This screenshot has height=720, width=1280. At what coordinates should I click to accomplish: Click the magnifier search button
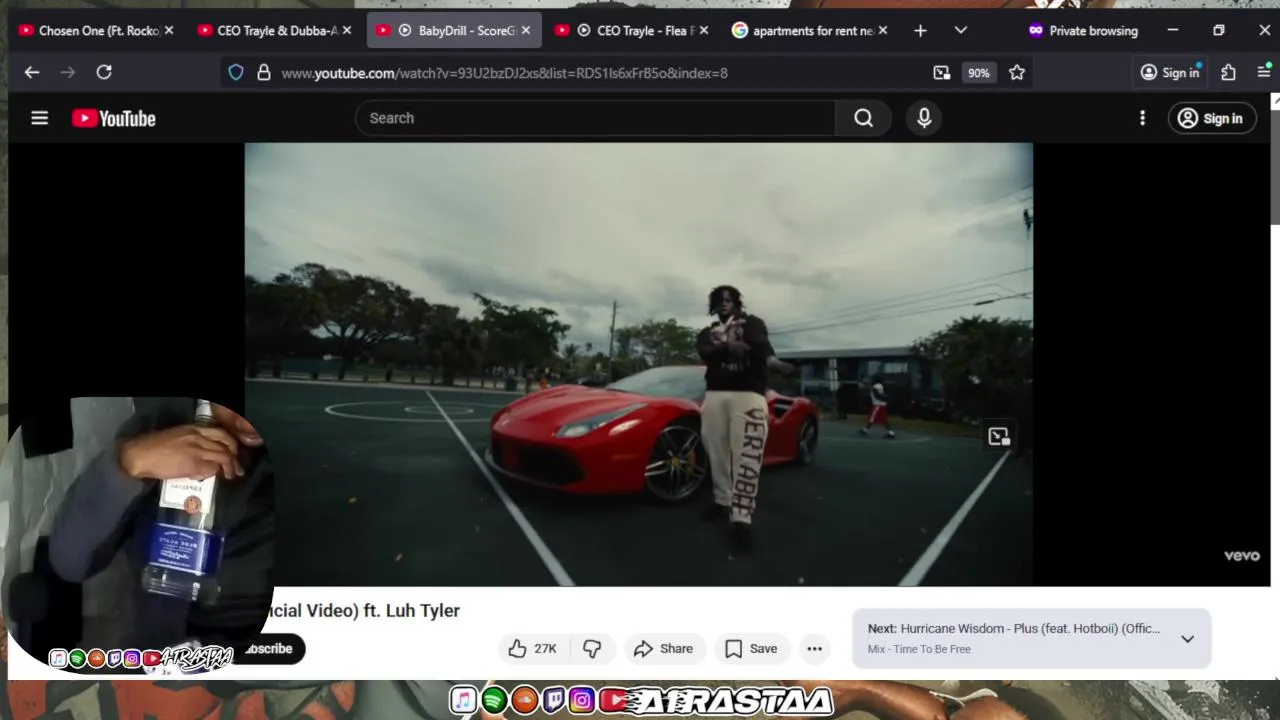point(863,118)
